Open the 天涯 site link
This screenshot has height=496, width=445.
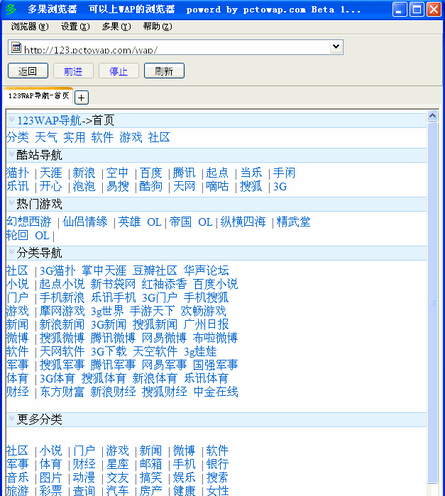point(51,173)
